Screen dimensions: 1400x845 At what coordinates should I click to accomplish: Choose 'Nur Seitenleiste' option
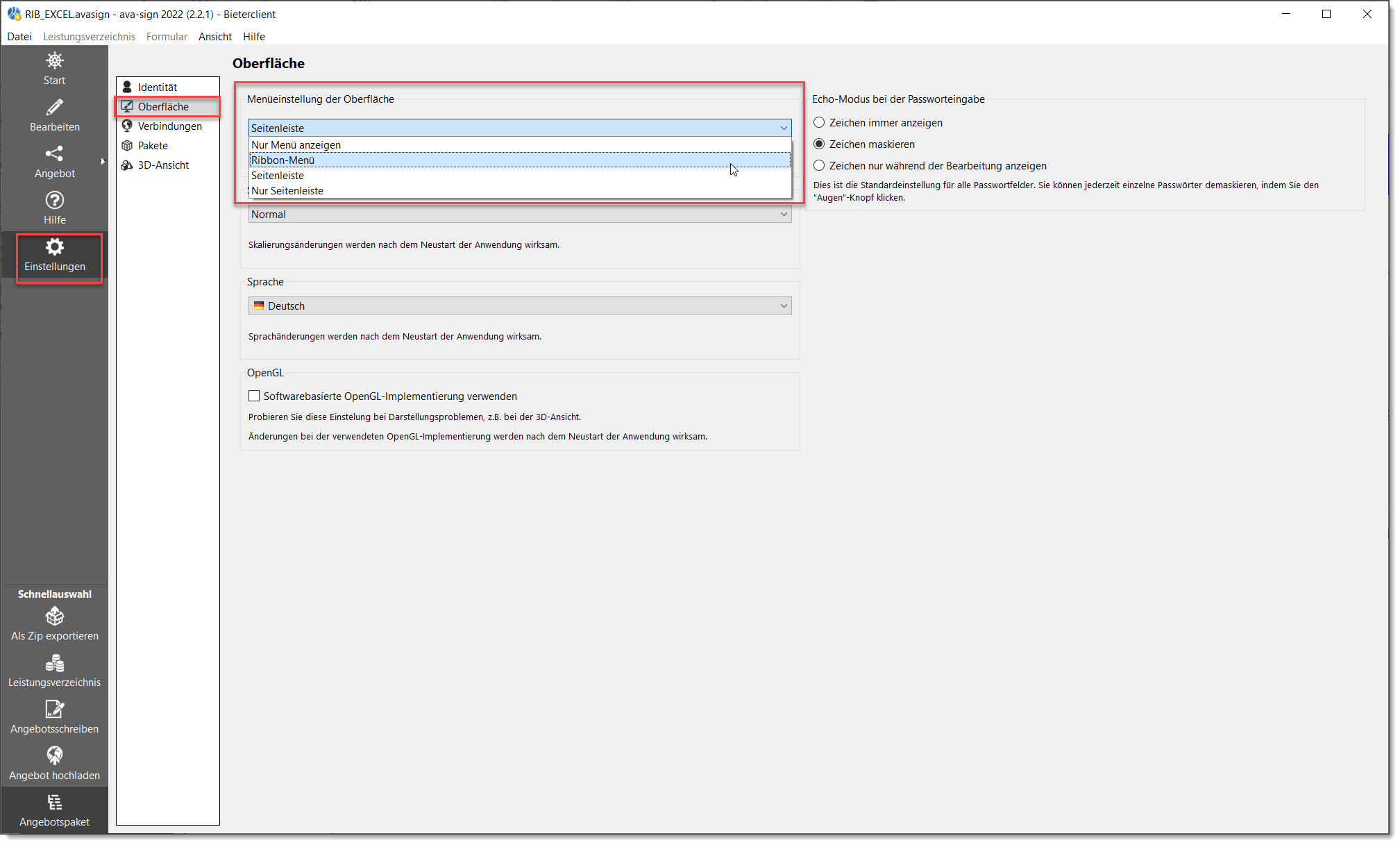coord(520,190)
